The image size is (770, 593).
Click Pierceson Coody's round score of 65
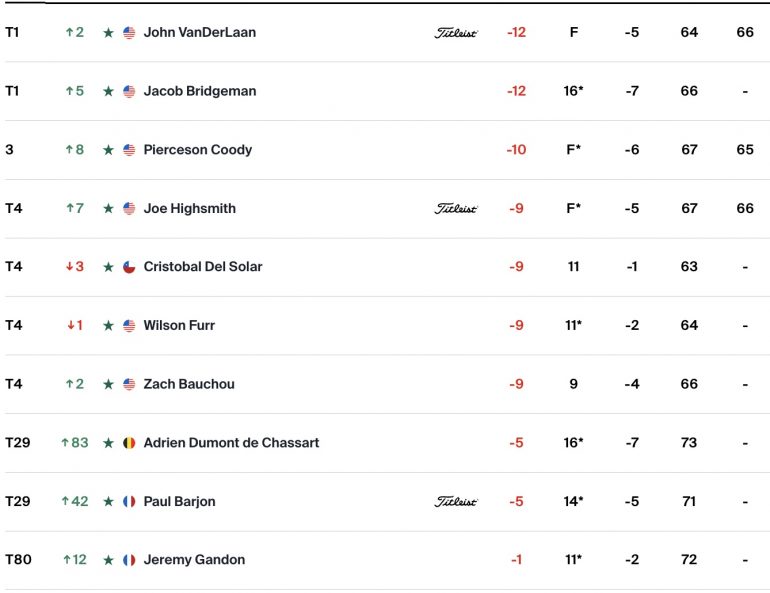click(745, 150)
